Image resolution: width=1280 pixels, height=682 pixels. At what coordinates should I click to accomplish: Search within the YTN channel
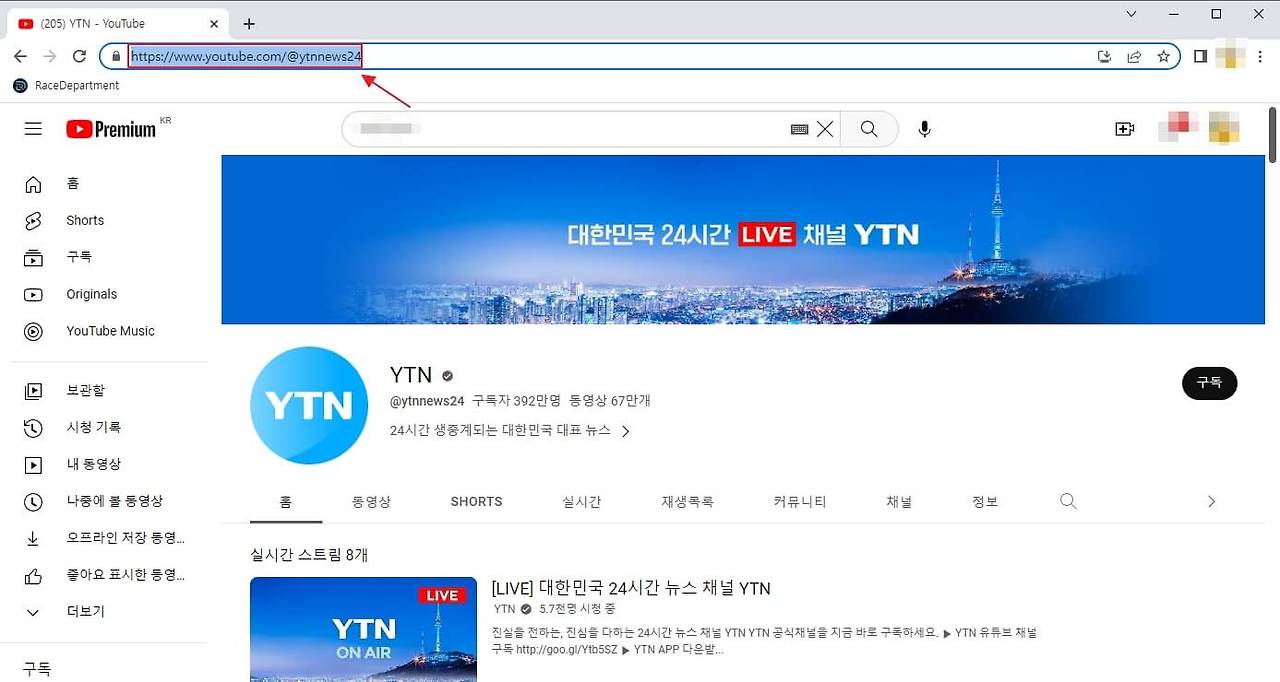coord(1068,501)
